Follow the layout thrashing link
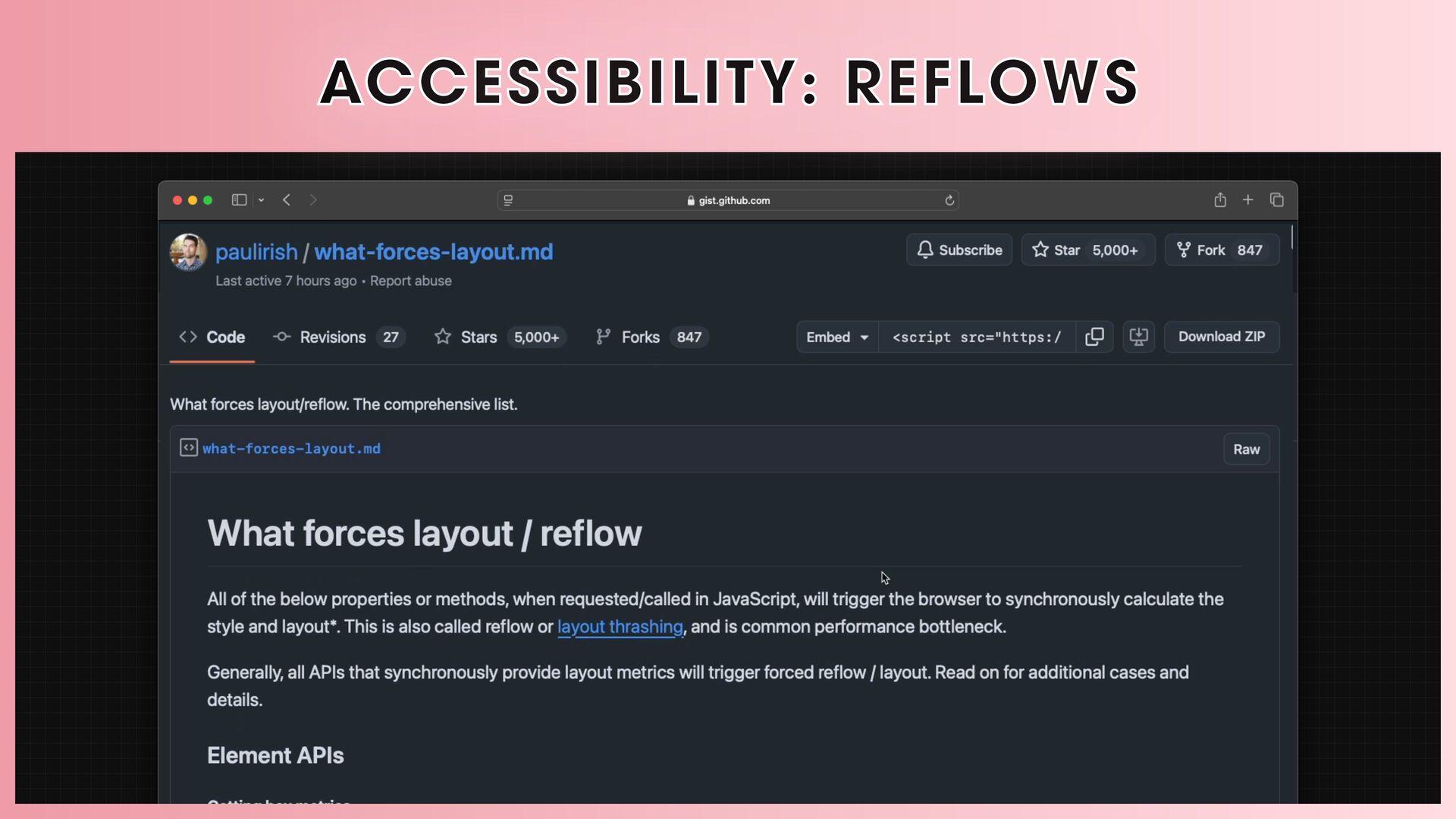1456x819 pixels. [620, 627]
